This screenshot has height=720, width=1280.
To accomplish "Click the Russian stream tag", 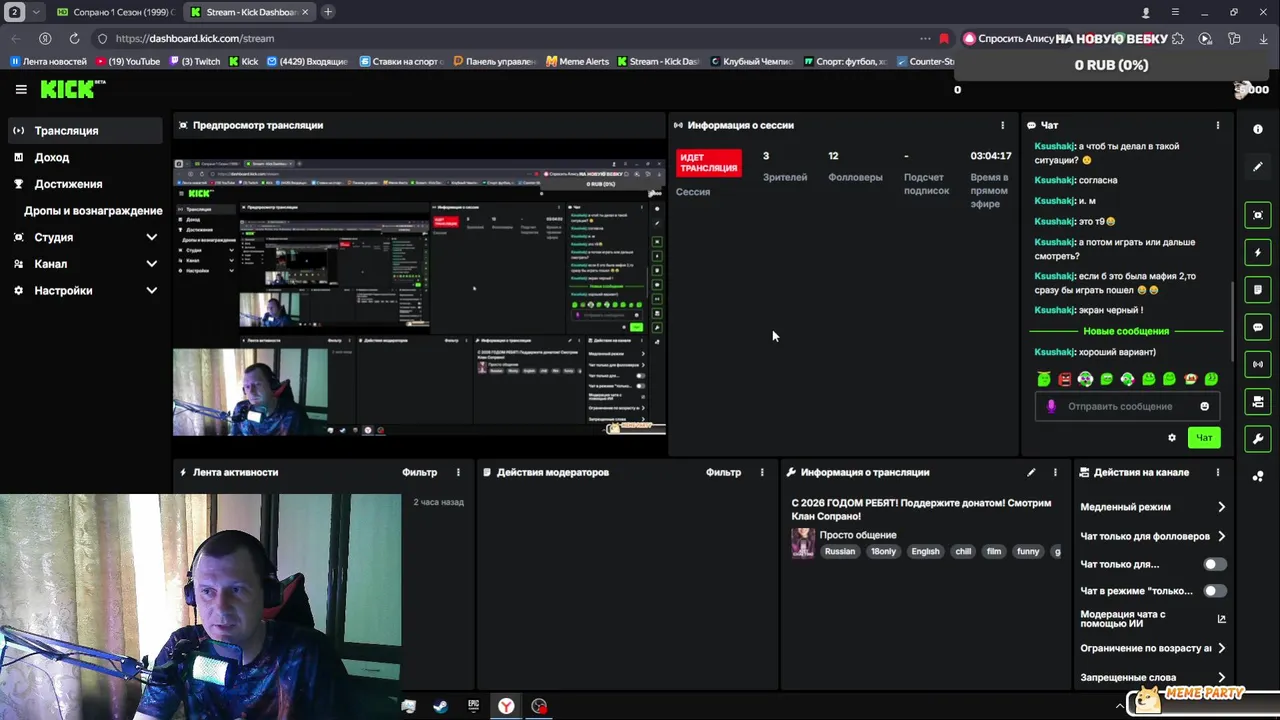I will [x=840, y=551].
